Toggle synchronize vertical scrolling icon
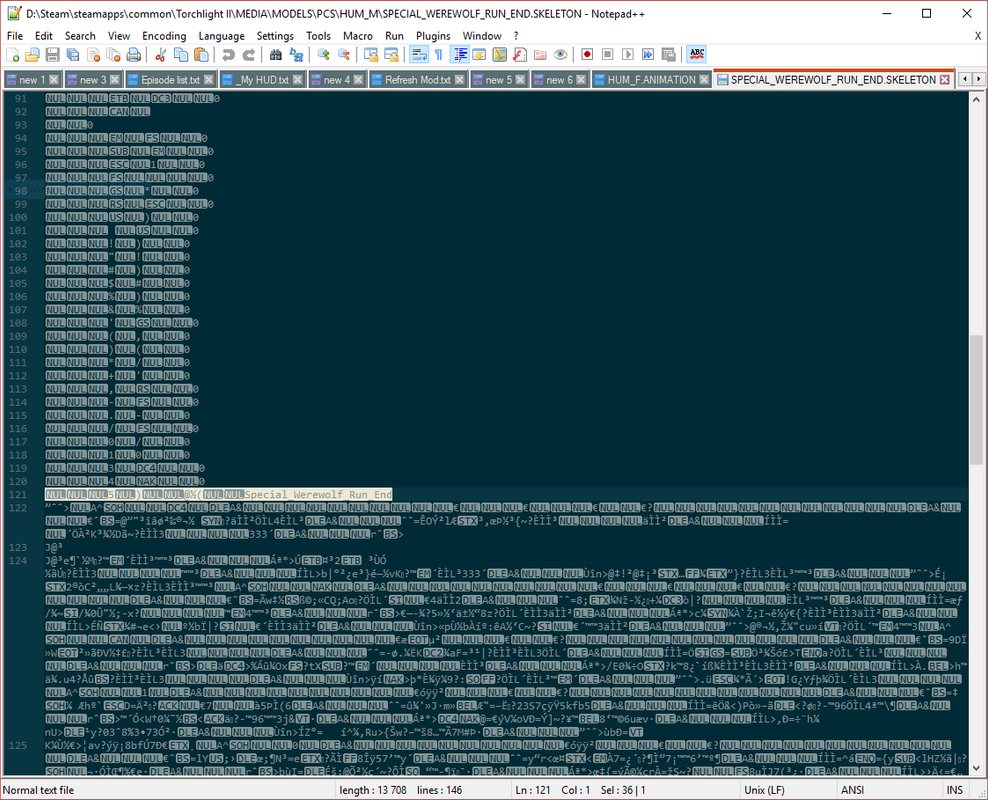 point(371,55)
